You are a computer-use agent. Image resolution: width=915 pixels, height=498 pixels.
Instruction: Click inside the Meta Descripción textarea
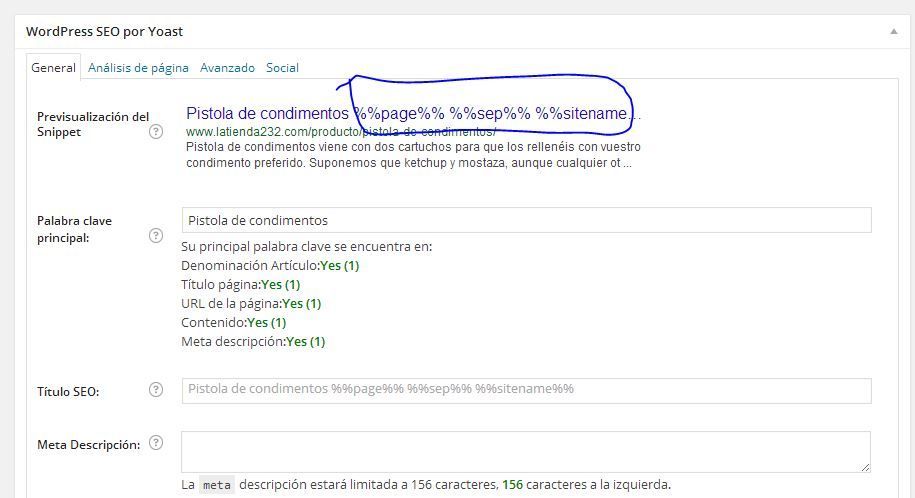[526, 452]
